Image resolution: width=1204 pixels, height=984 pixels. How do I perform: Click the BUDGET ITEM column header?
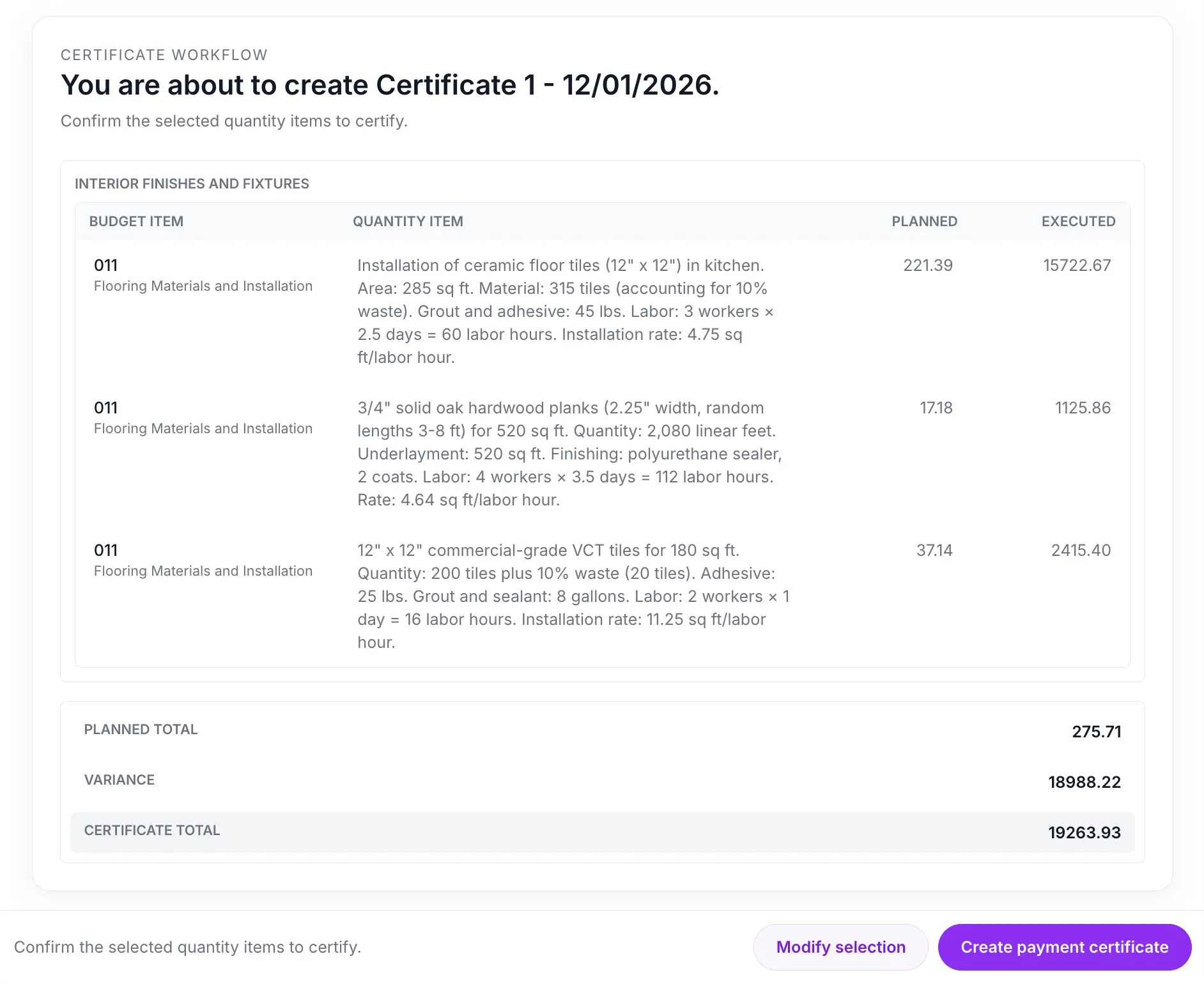point(135,221)
